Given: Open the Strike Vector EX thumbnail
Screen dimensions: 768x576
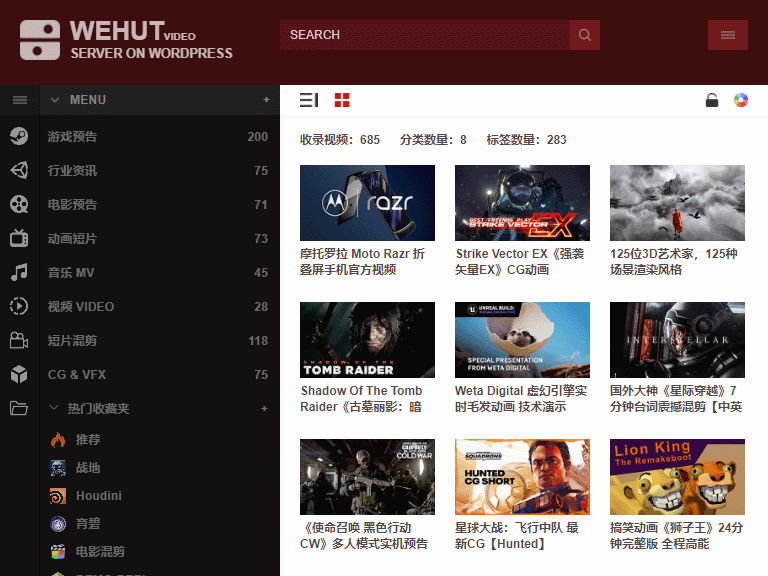Looking at the screenshot, I should [522, 203].
